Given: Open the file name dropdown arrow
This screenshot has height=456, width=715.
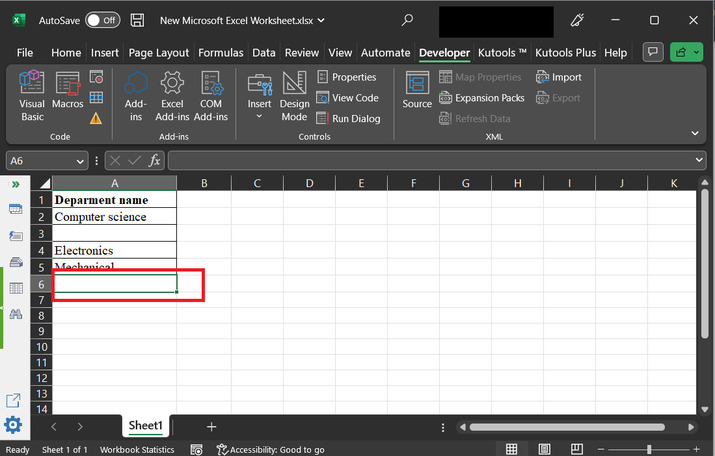Looking at the screenshot, I should click(x=321, y=20).
